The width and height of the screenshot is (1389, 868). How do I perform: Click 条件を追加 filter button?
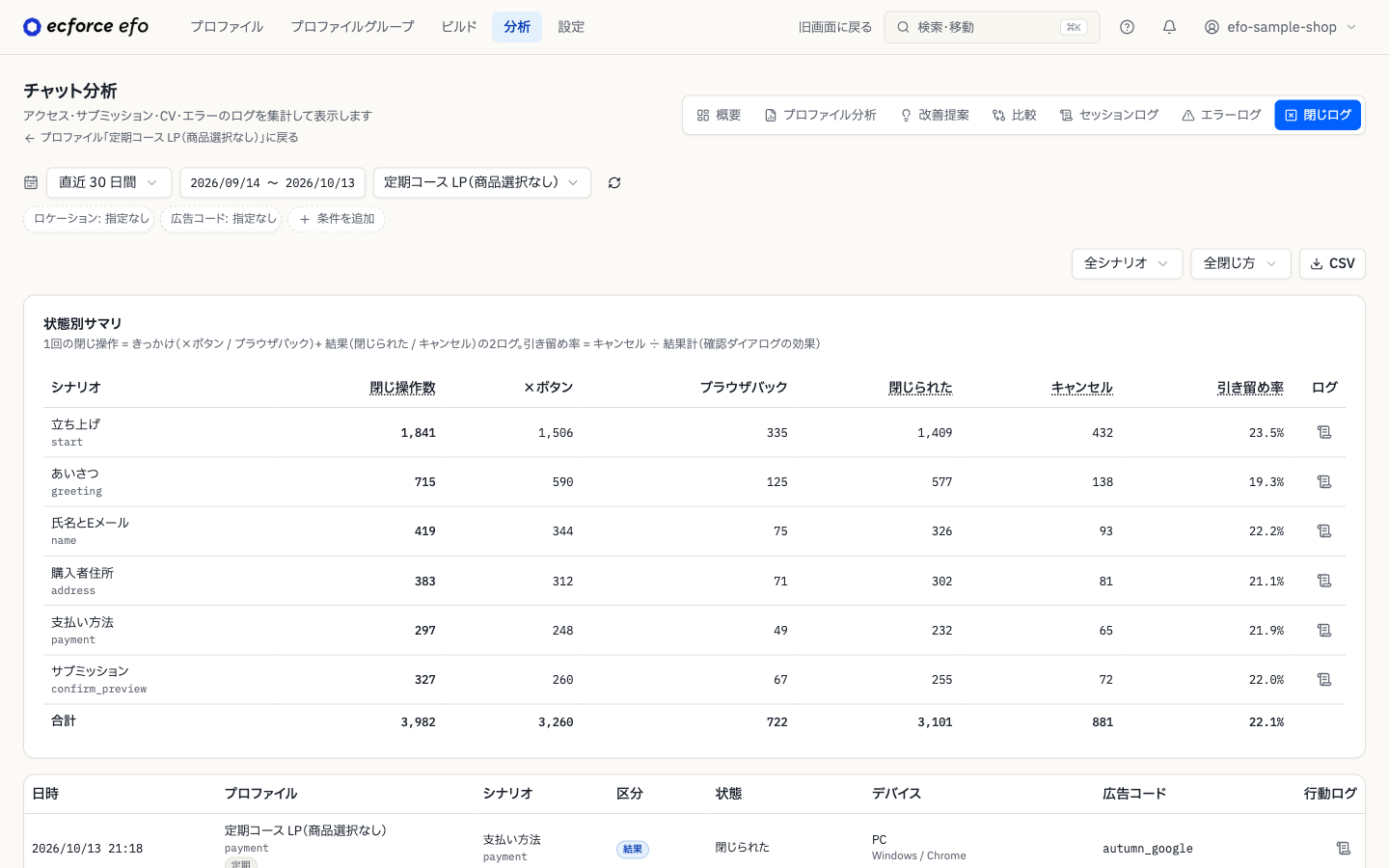[x=337, y=219]
